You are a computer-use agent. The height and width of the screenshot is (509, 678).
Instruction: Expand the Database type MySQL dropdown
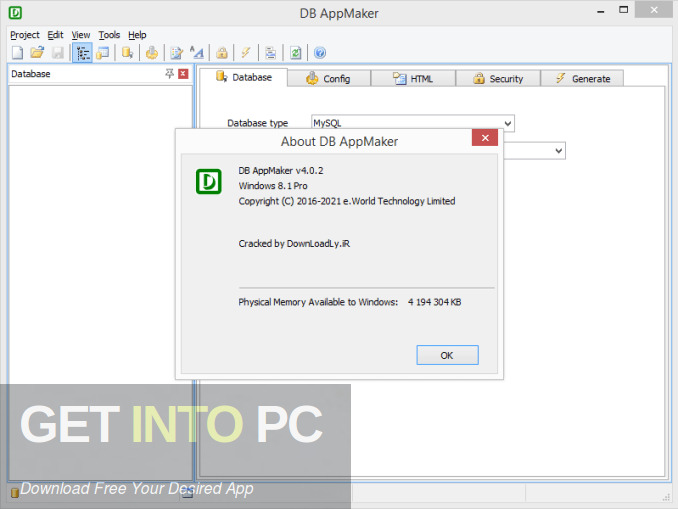508,123
